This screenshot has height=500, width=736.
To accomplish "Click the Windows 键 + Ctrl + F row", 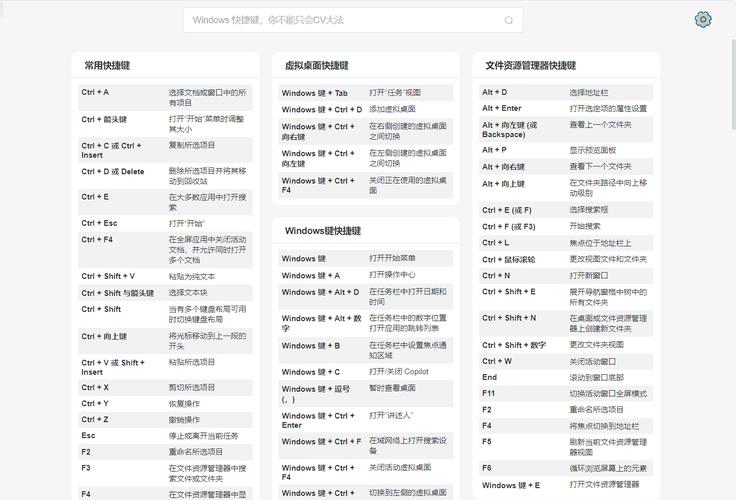I will [366, 446].
